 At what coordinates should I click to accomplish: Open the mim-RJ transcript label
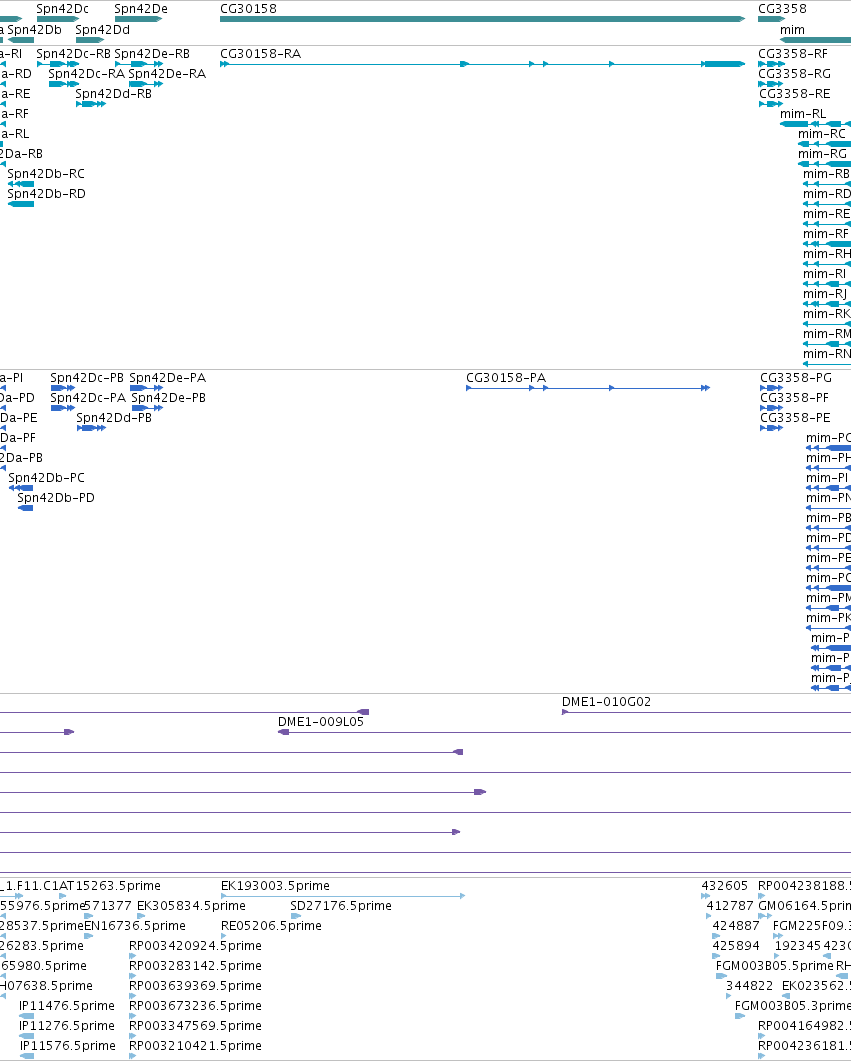(x=825, y=294)
